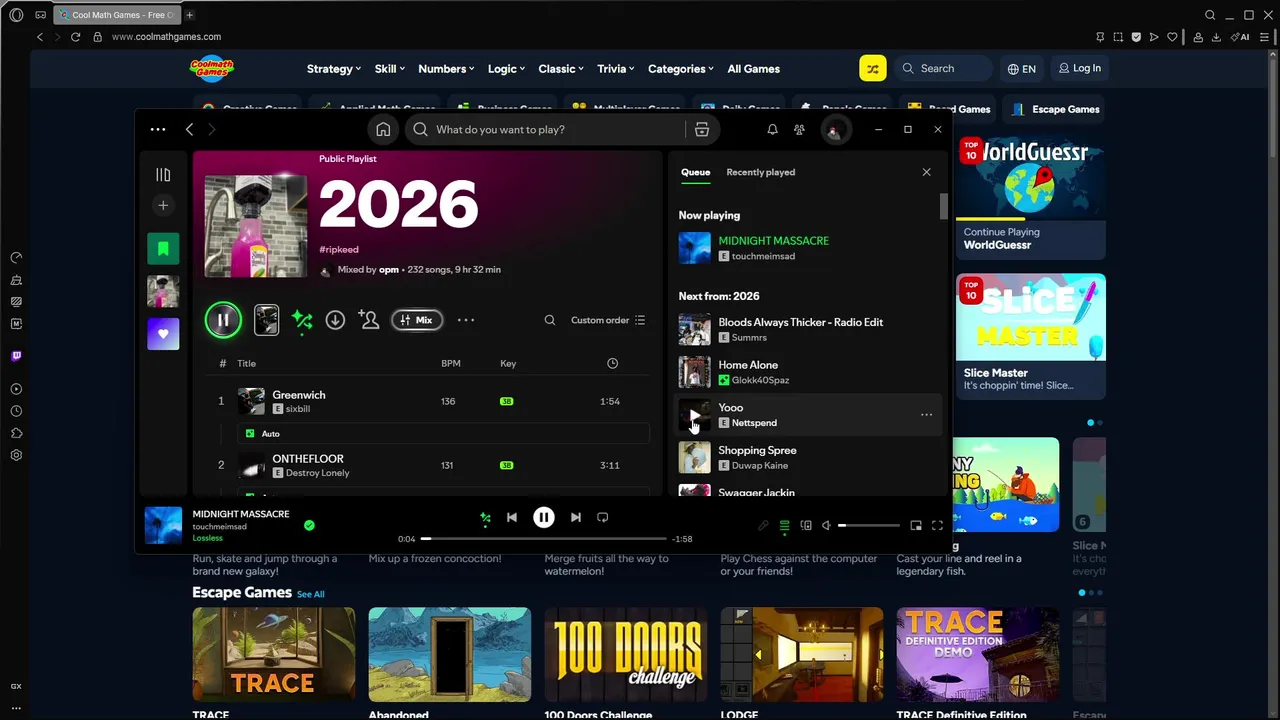Expand the Categories menu
Image resolution: width=1280 pixels, height=720 pixels.
[x=680, y=69]
